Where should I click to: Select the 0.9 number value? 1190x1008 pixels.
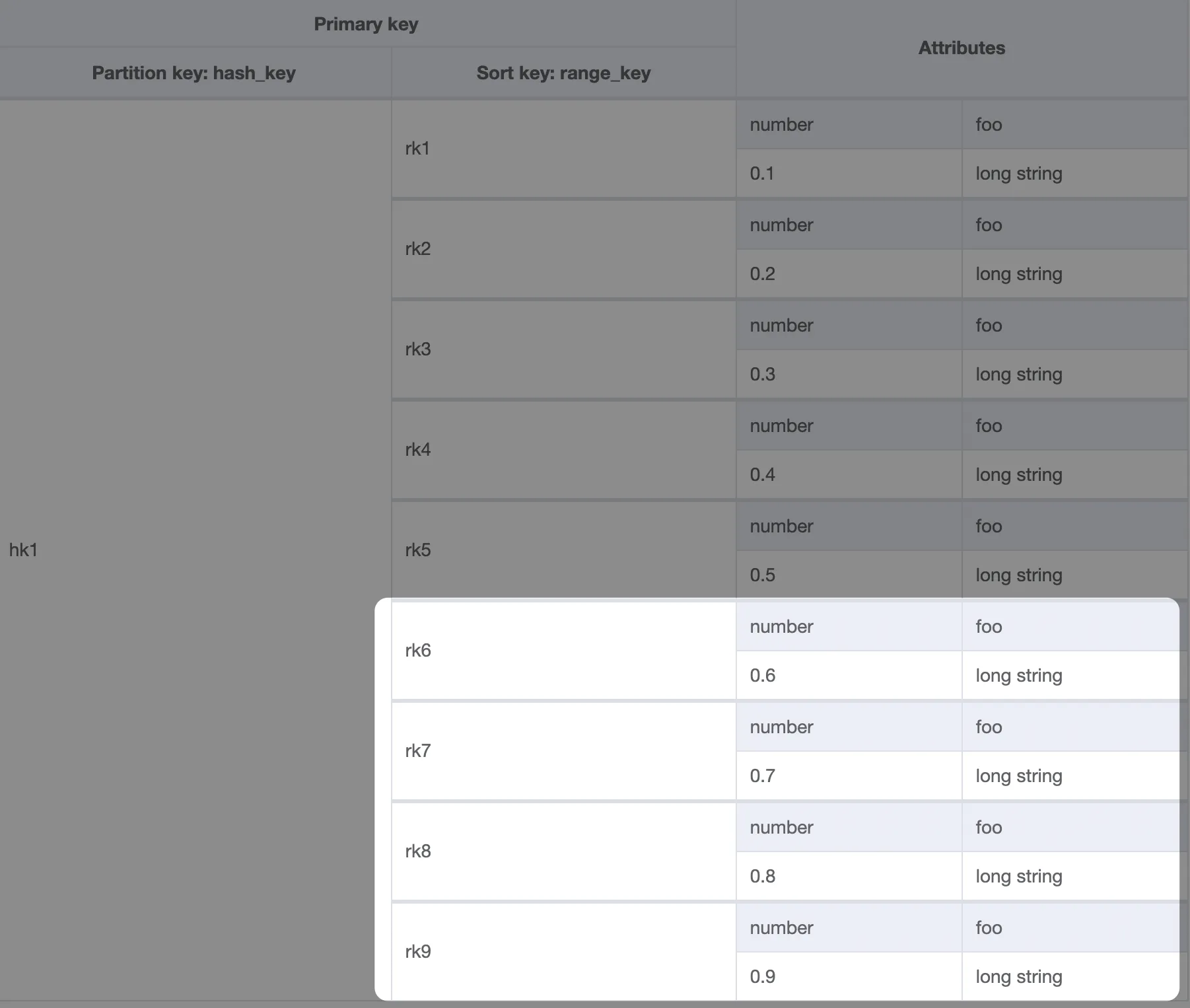[763, 977]
